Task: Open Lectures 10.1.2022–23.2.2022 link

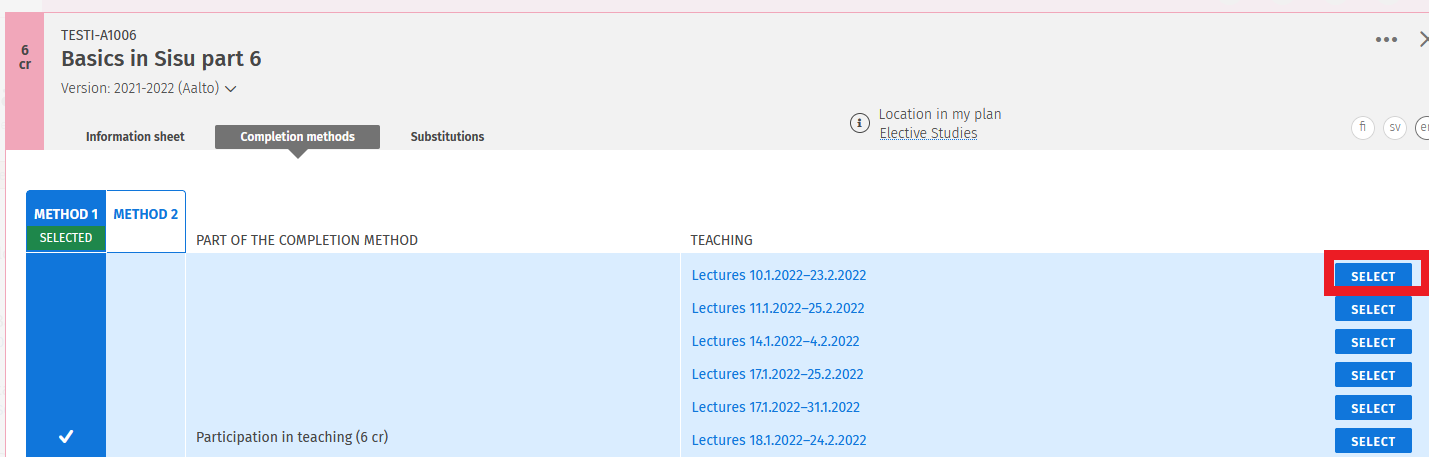Action: click(x=778, y=275)
